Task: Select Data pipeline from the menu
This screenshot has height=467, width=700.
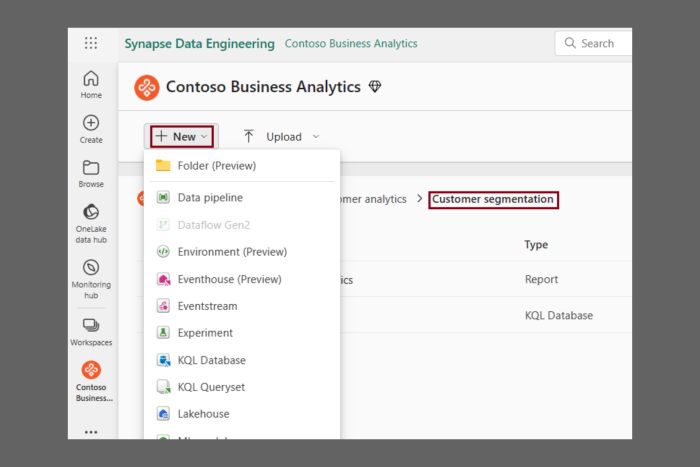Action: (x=210, y=198)
